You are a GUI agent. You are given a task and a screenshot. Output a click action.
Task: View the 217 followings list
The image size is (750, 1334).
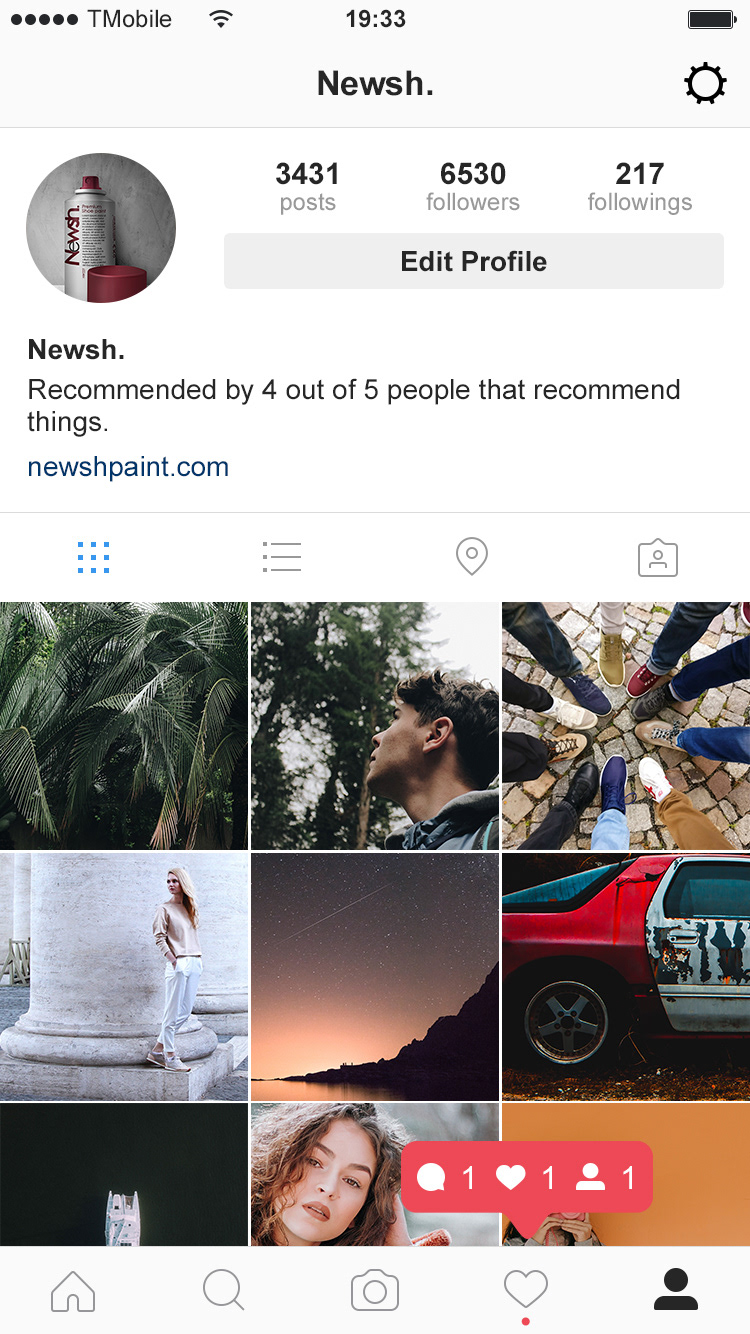(640, 187)
